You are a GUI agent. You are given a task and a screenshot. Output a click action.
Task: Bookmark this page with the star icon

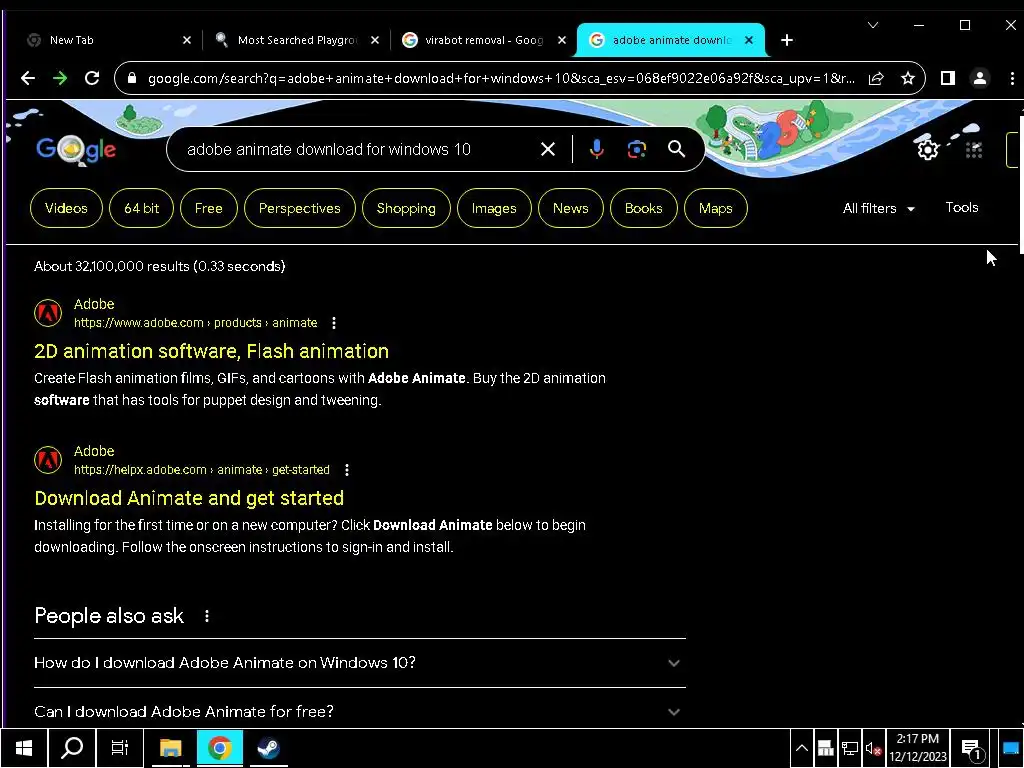908,78
